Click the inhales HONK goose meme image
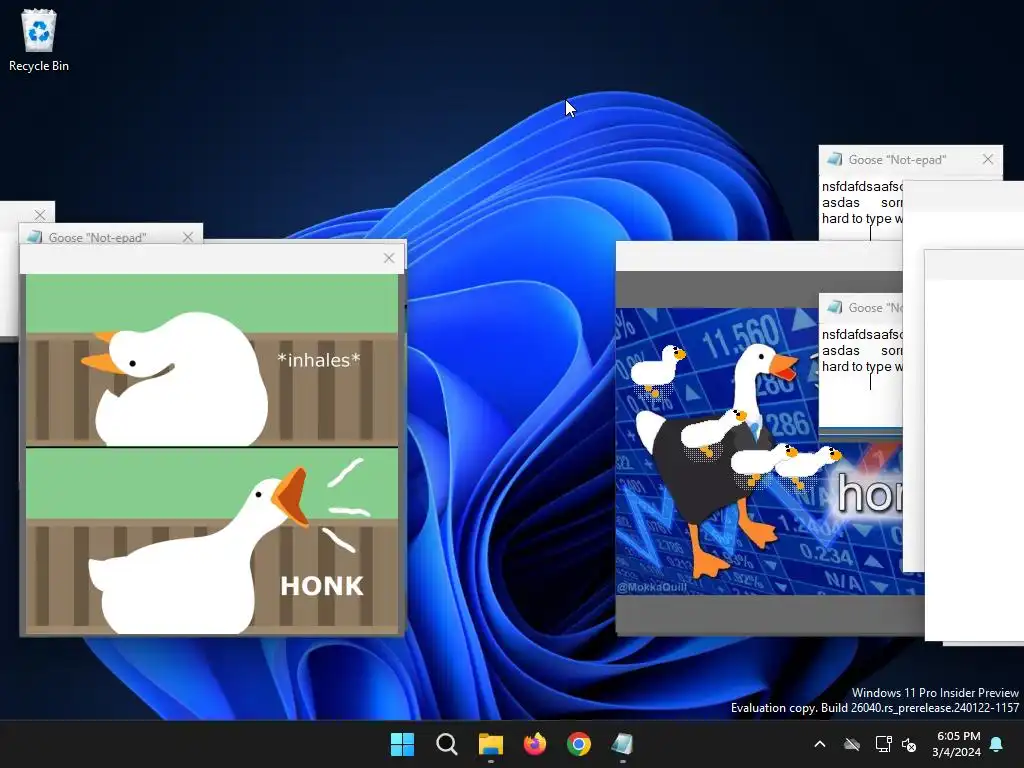 pos(212,454)
